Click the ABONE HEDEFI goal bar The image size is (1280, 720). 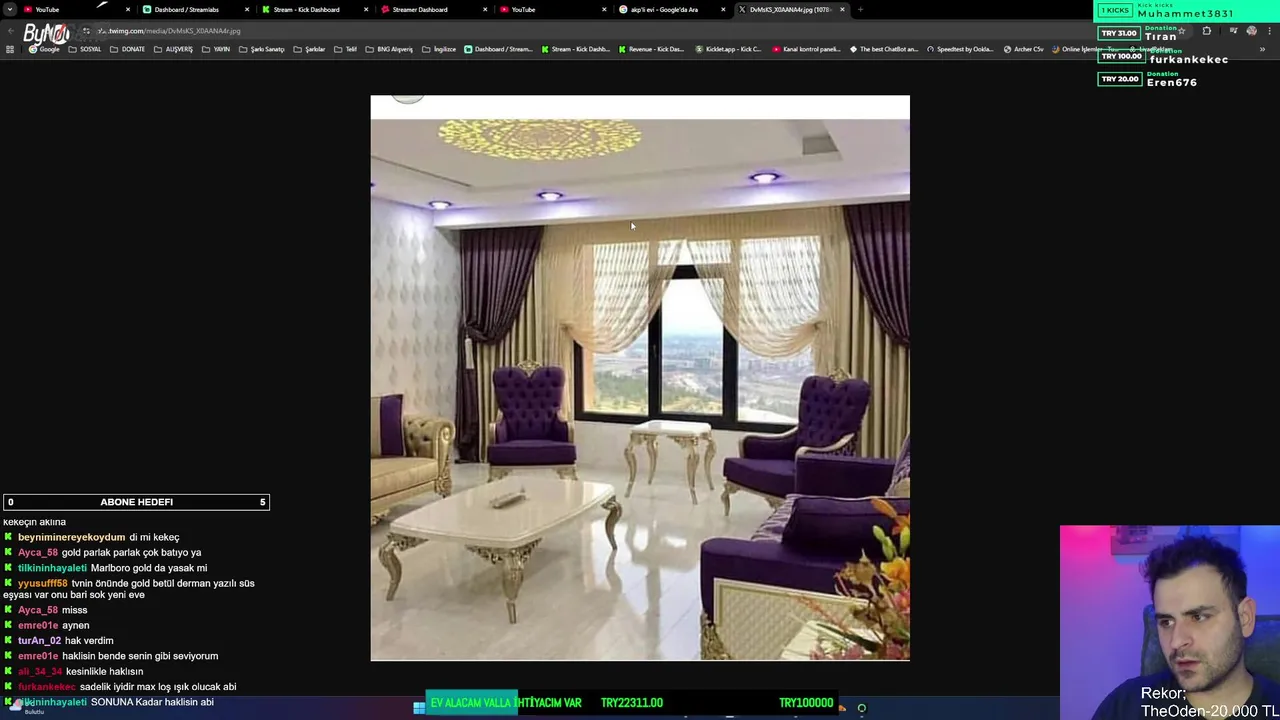click(136, 502)
